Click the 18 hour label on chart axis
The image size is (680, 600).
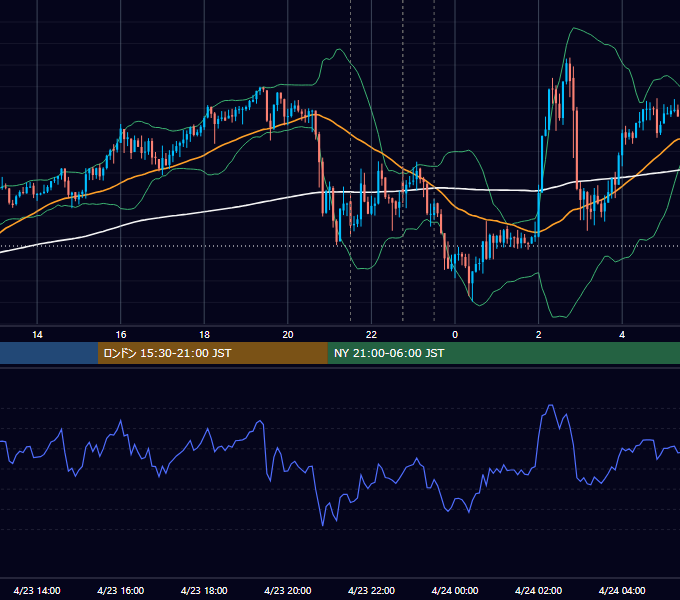[204, 335]
